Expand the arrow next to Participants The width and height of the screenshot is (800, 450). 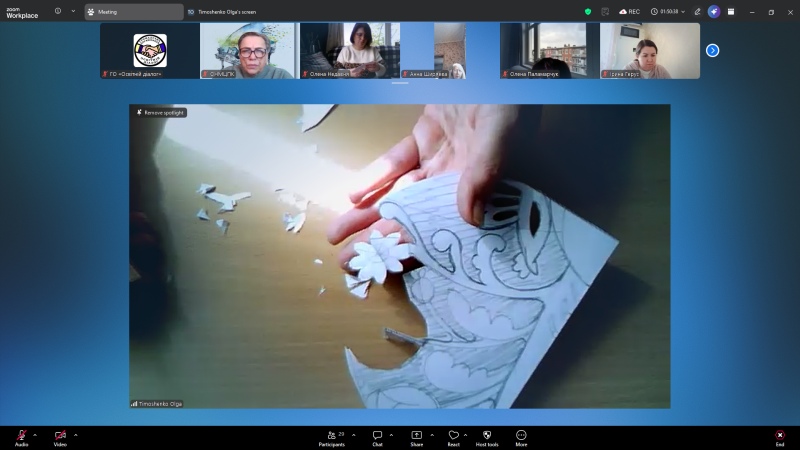pyautogui.click(x=352, y=435)
